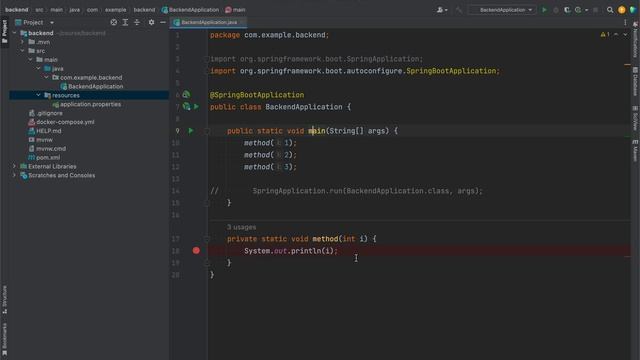Click Select Opened File target icon

[113, 22]
